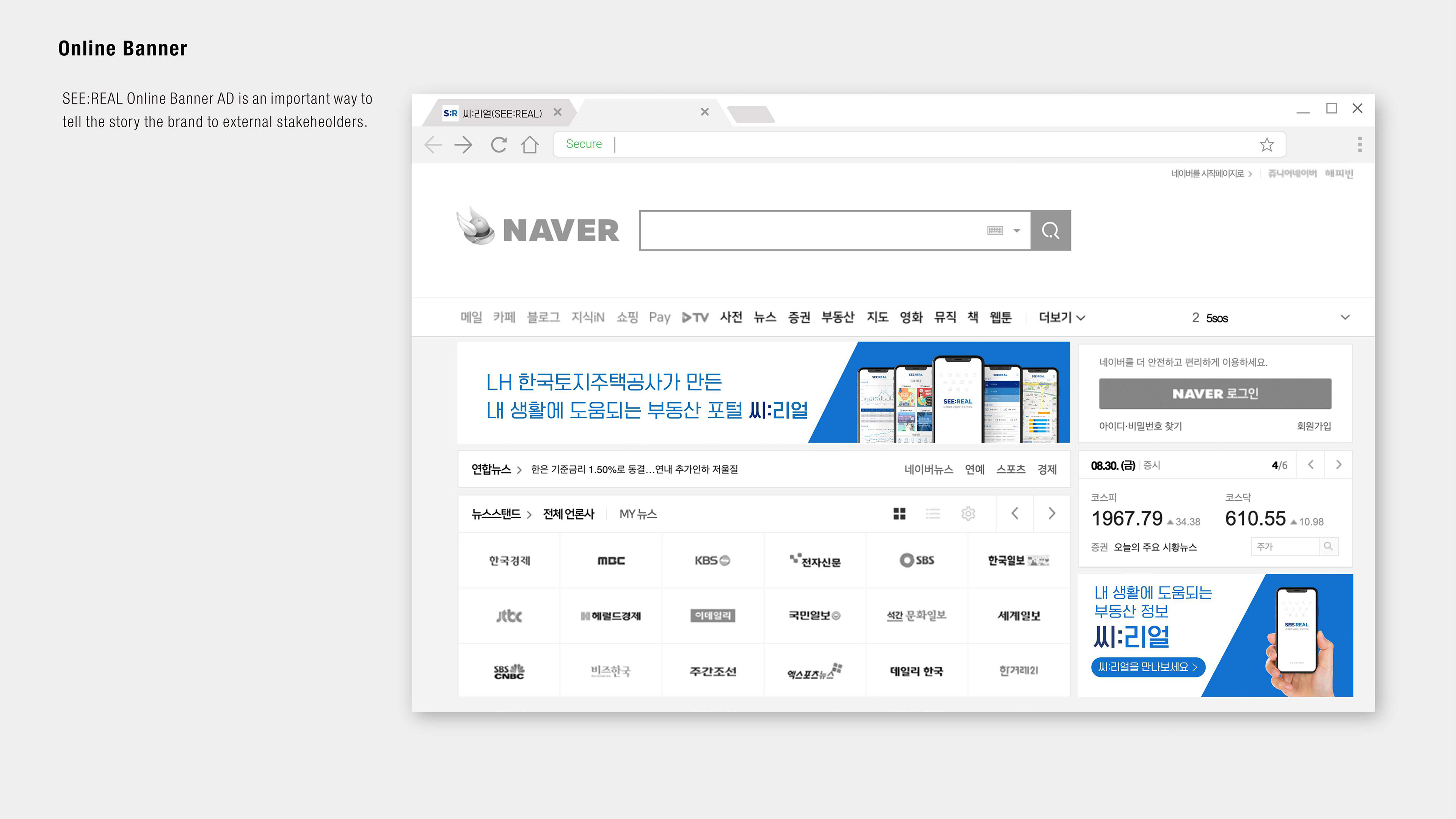Open the on-screen keyboard icon in search box
Viewport: 1456px width, 819px height.
(995, 230)
